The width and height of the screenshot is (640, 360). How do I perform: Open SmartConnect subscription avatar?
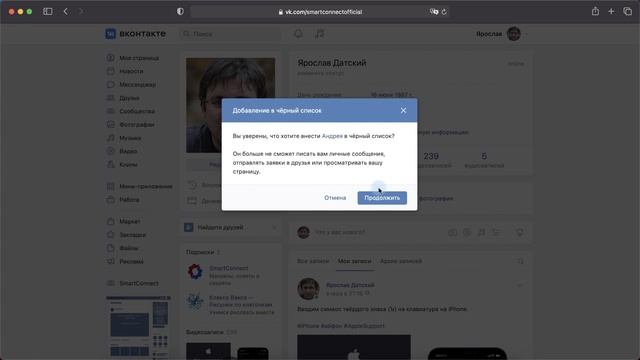[195, 271]
